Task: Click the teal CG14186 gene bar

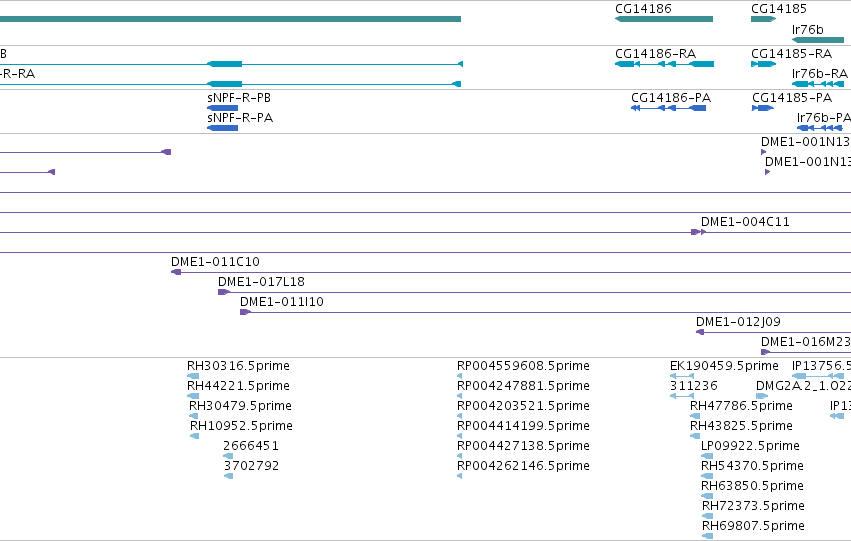Action: click(664, 19)
